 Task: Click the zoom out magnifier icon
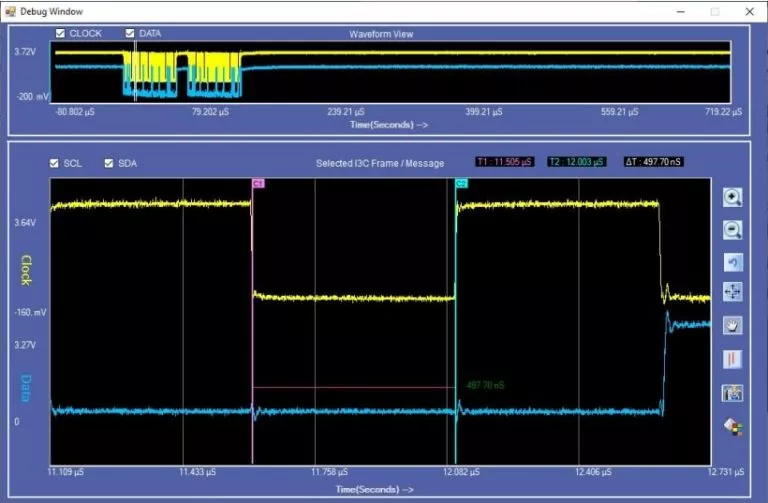point(733,230)
